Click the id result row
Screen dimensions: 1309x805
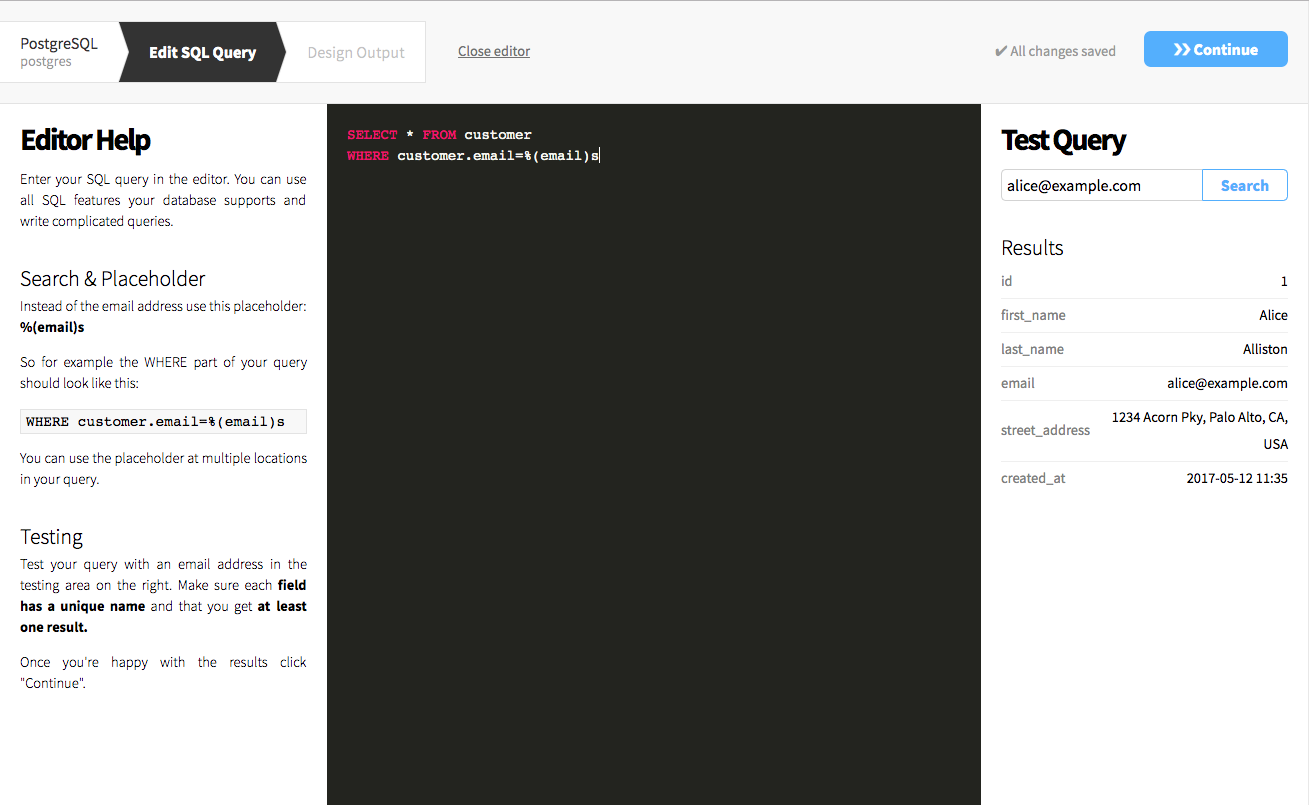[x=1144, y=281]
